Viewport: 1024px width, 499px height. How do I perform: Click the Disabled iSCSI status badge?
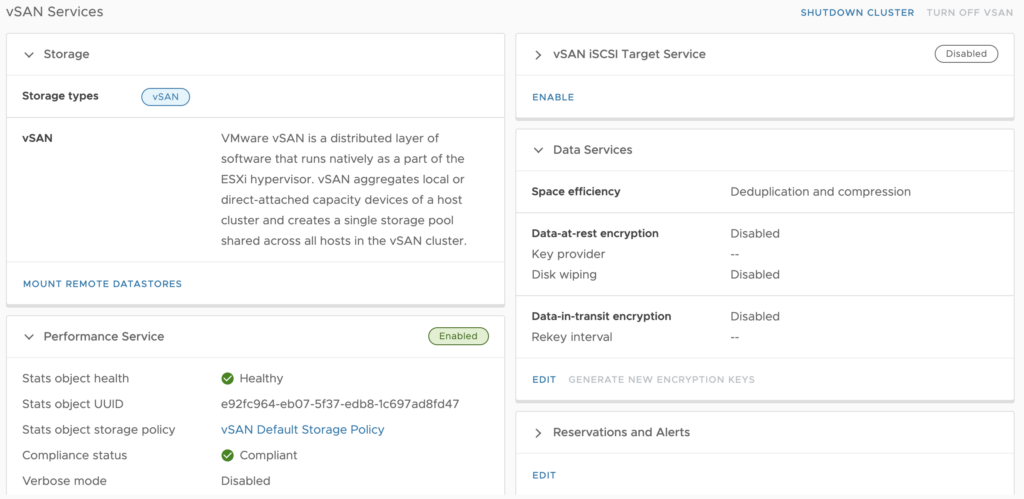(x=967, y=54)
